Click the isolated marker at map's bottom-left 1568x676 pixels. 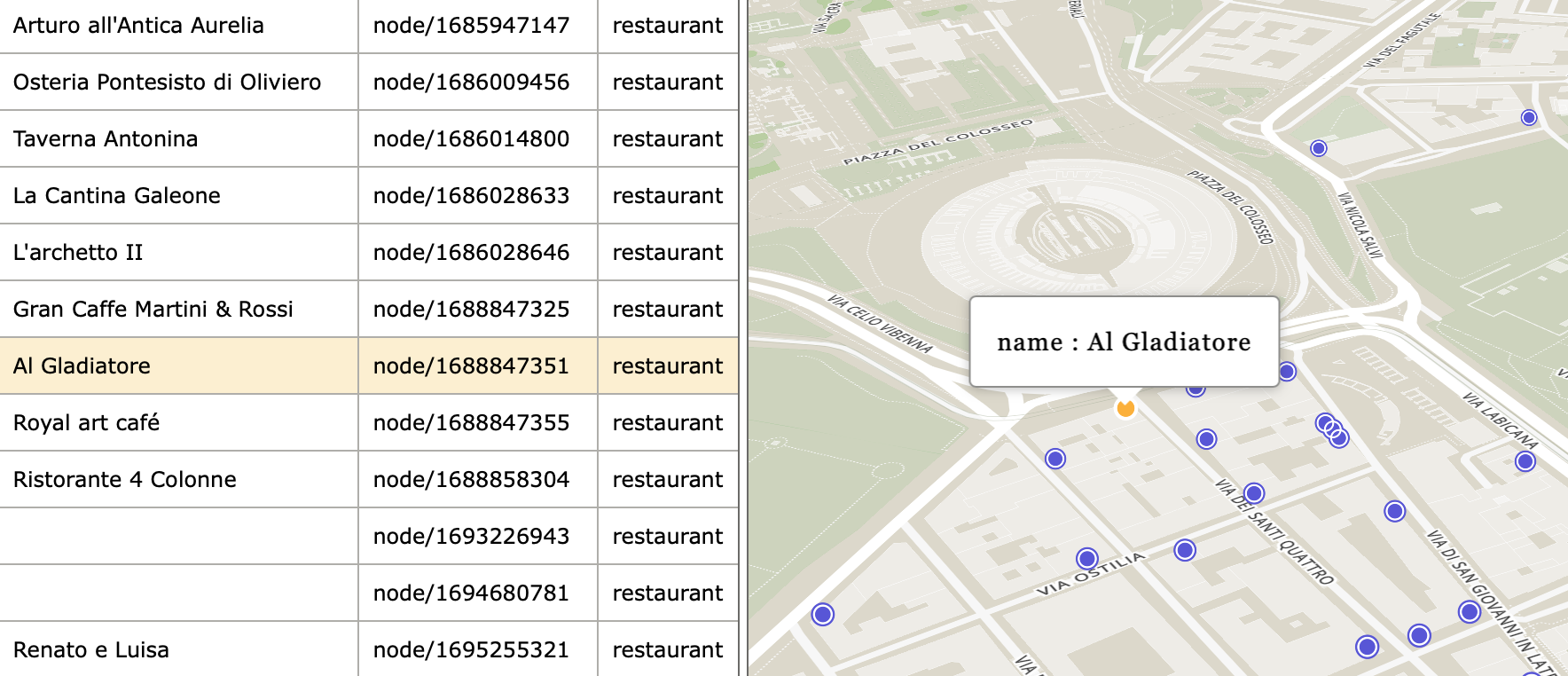(823, 614)
